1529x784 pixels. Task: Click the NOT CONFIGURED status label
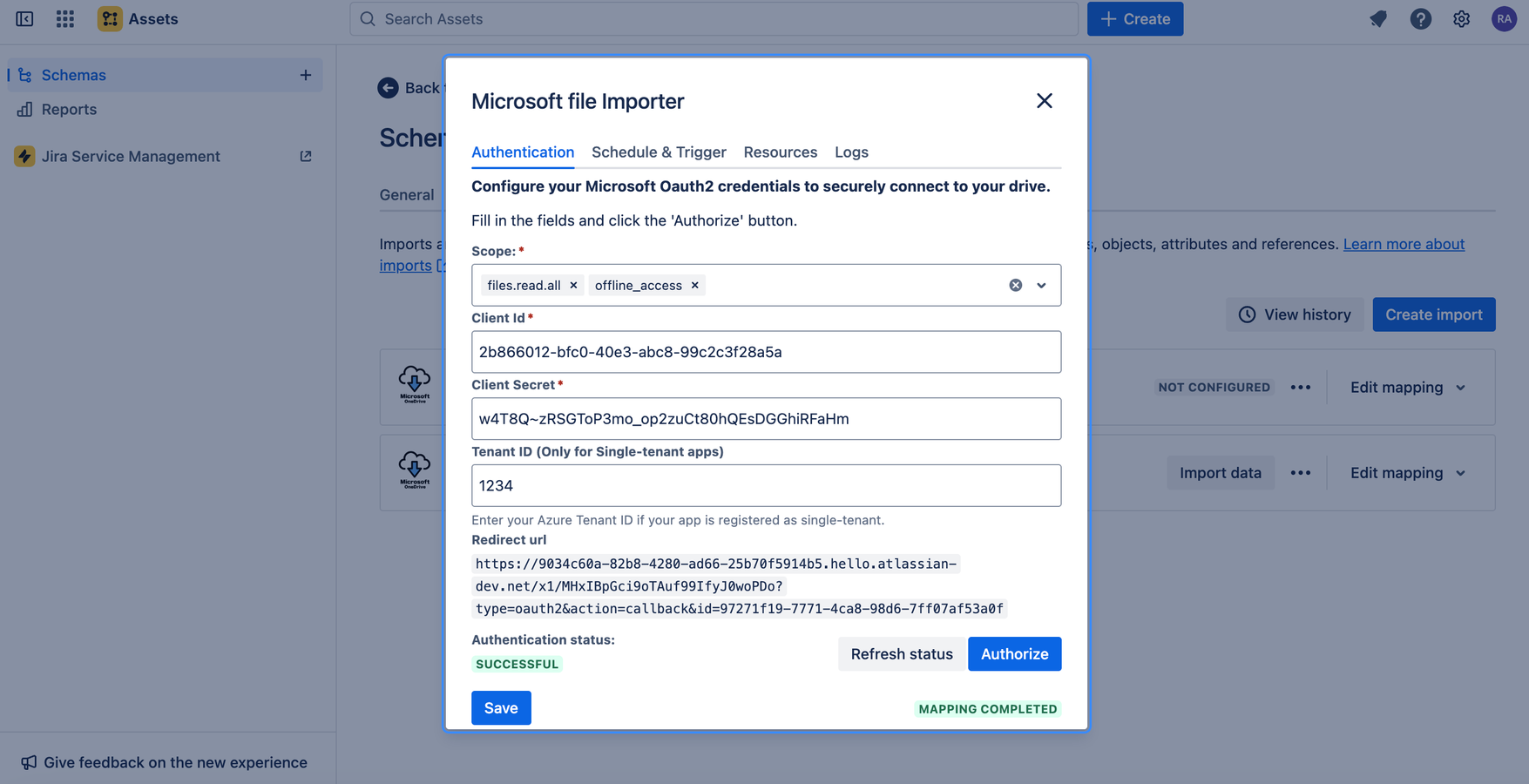click(x=1214, y=387)
